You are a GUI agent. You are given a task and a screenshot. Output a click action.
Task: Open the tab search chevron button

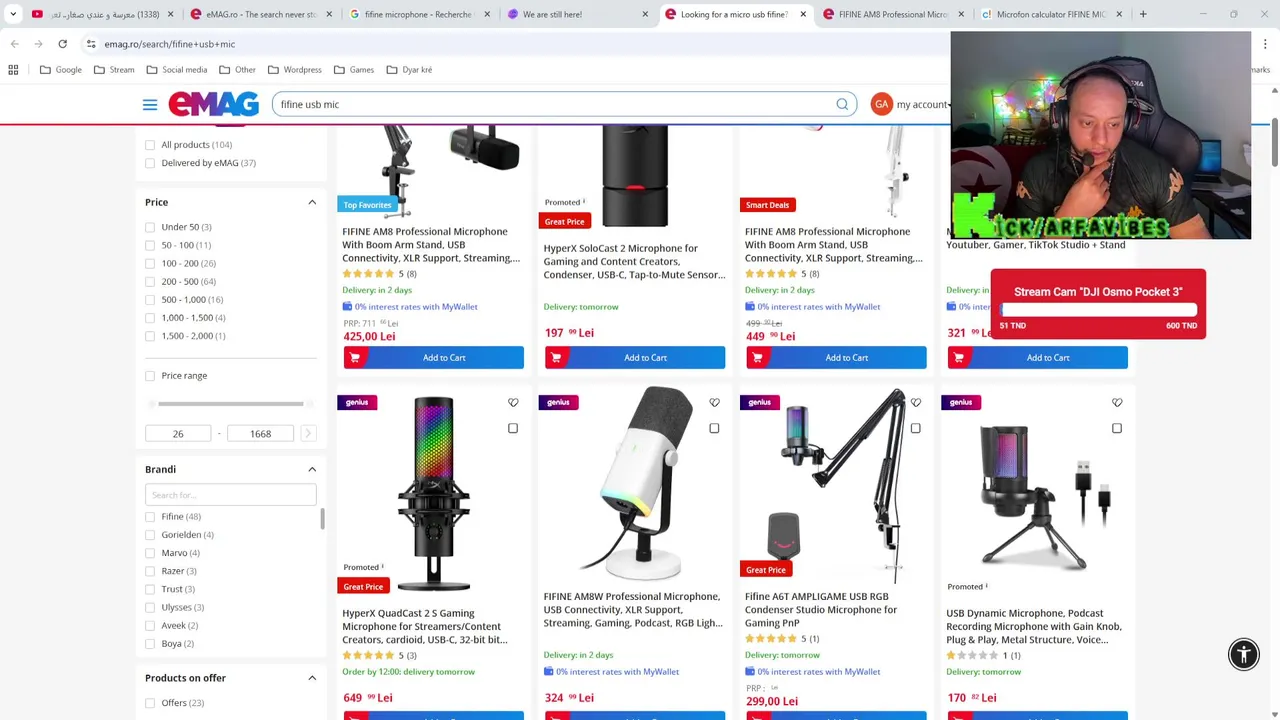point(13,14)
